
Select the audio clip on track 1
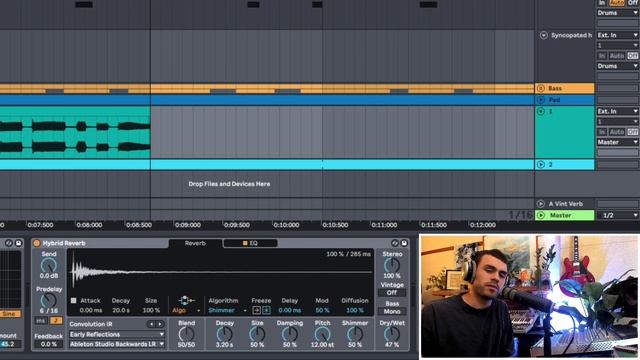point(75,133)
